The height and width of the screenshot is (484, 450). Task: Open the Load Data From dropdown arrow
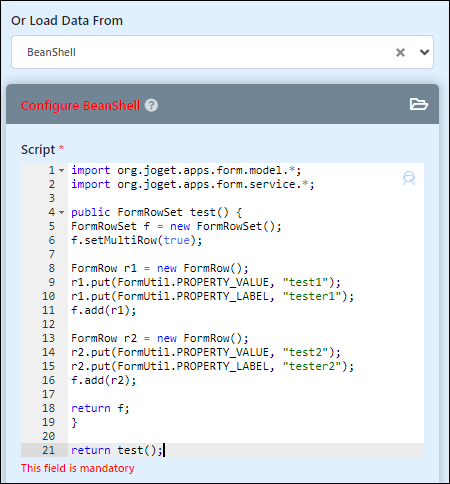(424, 52)
